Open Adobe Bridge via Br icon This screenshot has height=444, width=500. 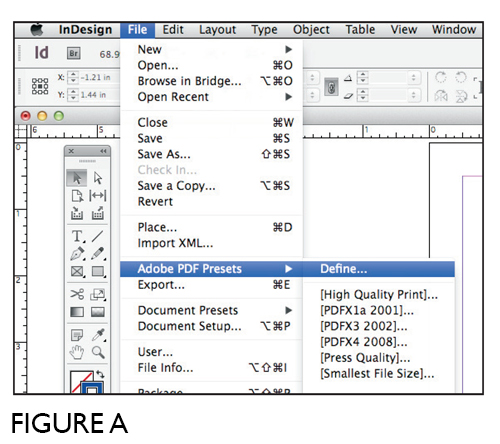(74, 53)
